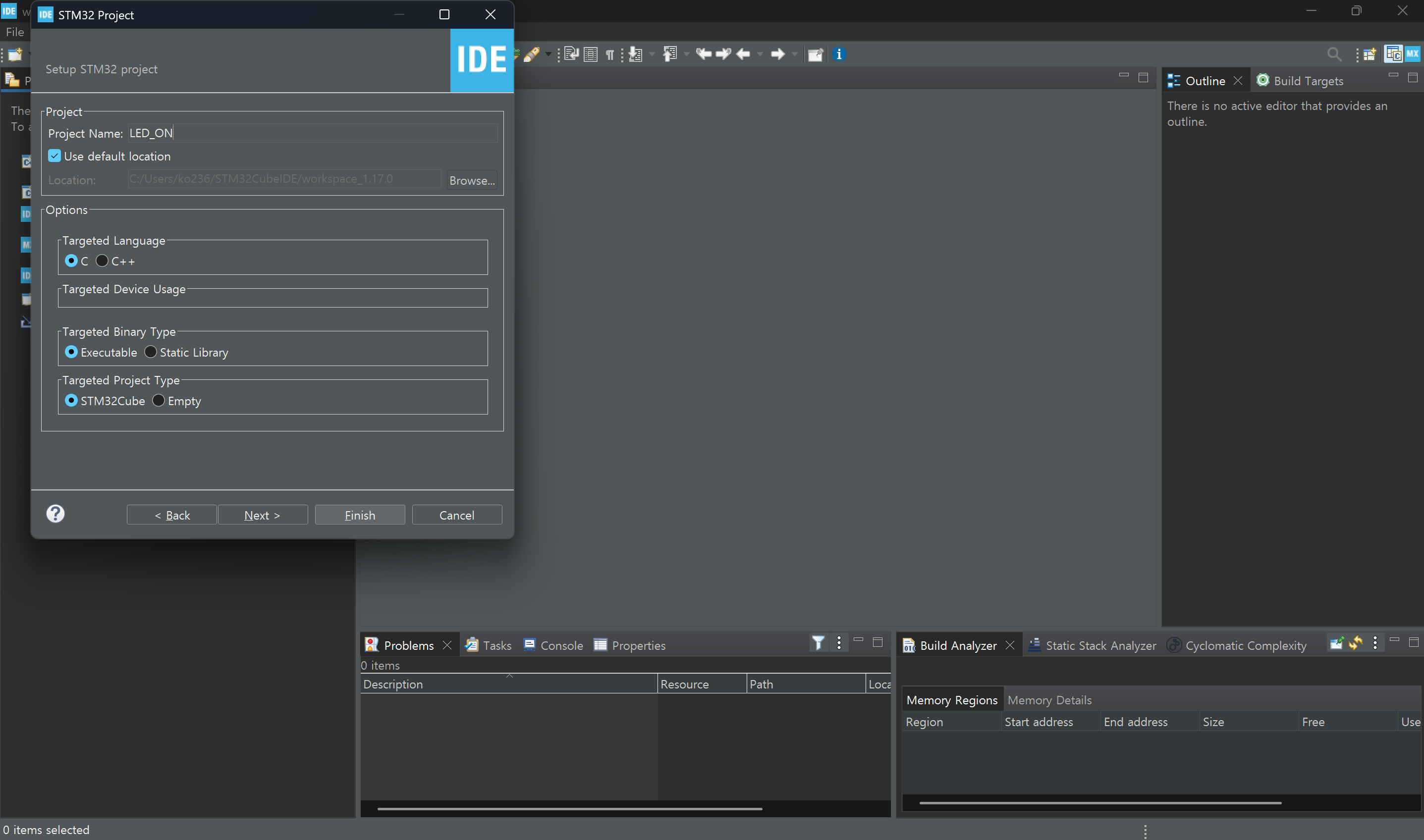The height and width of the screenshot is (840, 1424).
Task: Open the back navigation history dropdown
Action: [x=760, y=54]
